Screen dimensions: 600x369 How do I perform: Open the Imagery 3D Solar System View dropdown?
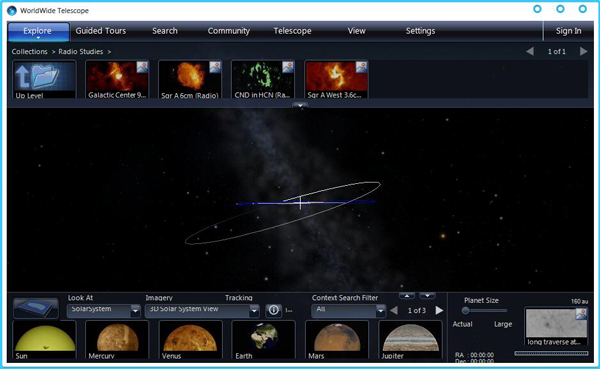tap(202, 310)
